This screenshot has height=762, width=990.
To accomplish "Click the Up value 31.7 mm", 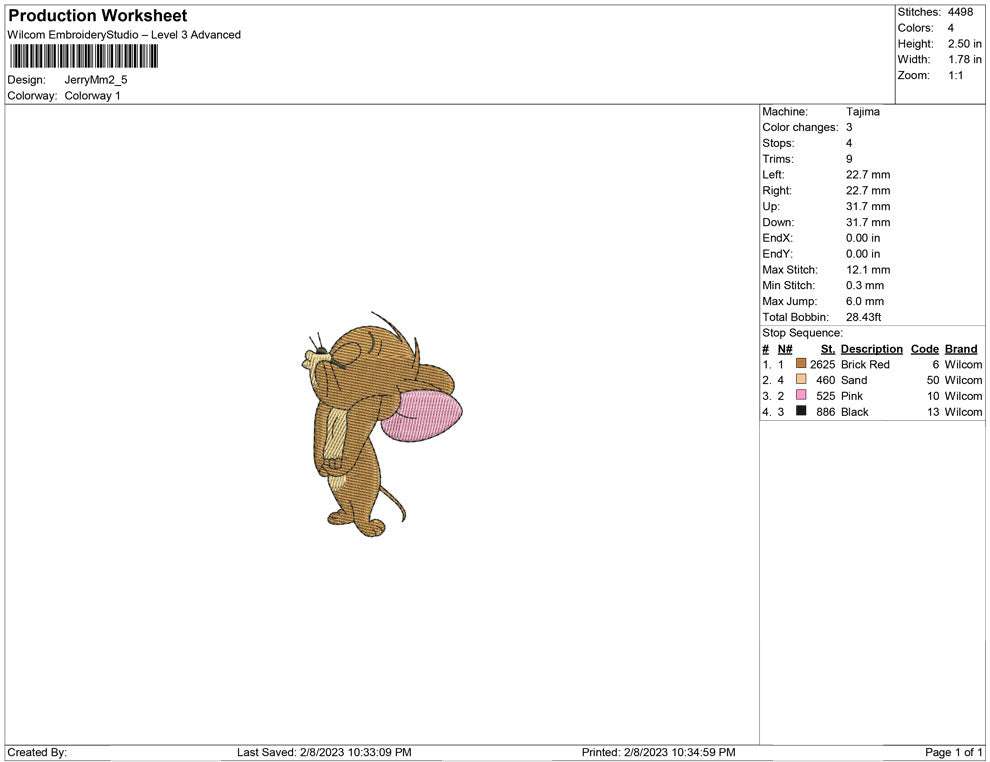I will point(868,206).
